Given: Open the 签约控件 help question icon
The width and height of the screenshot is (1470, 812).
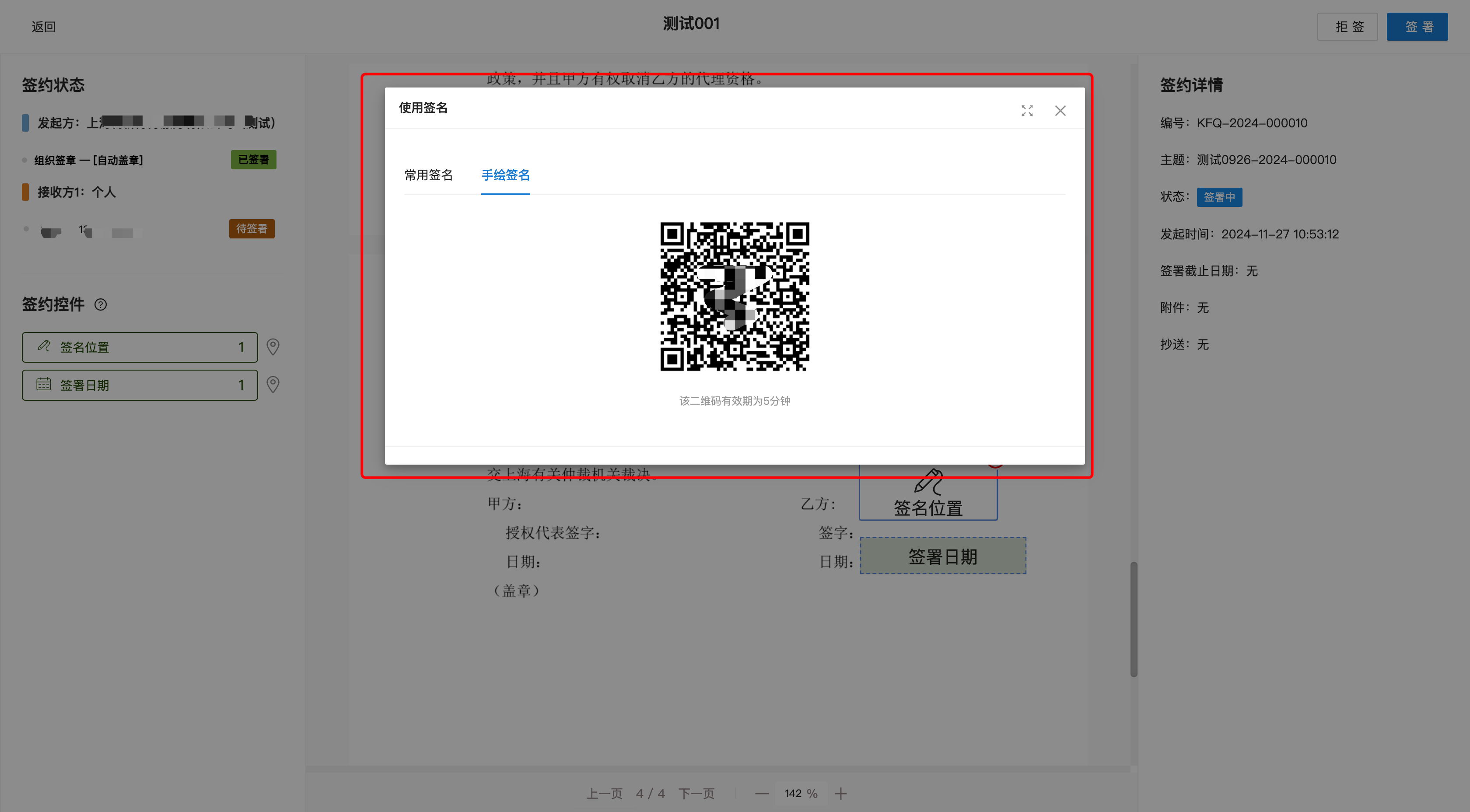Looking at the screenshot, I should [x=101, y=304].
